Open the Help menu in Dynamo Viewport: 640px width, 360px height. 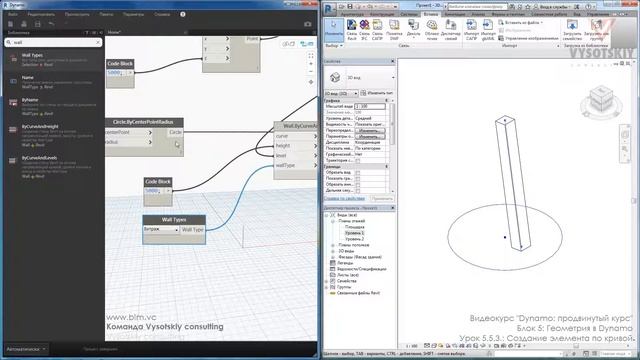pyautogui.click(x=162, y=14)
